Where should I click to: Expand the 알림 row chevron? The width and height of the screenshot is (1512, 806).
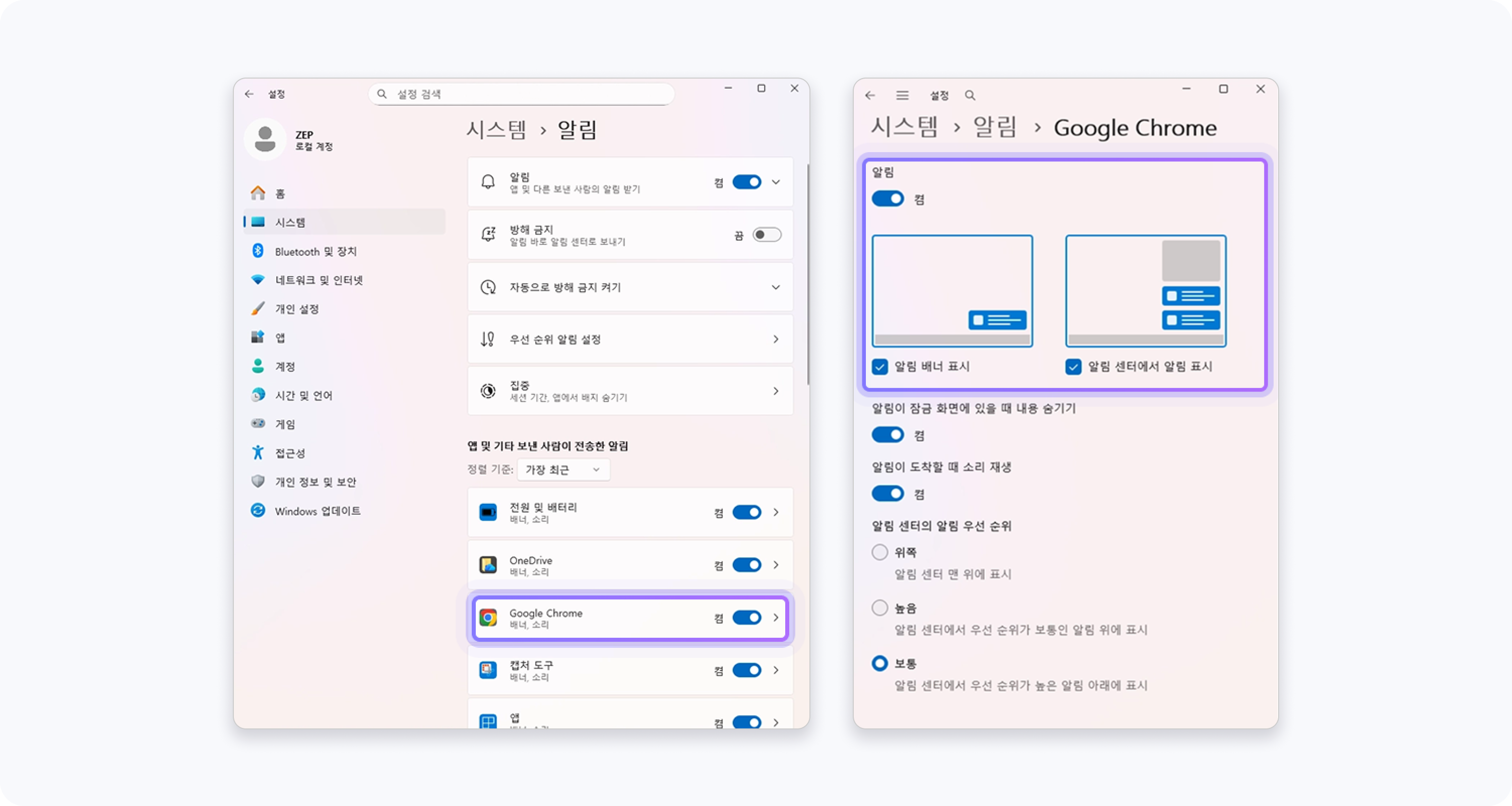click(x=776, y=182)
